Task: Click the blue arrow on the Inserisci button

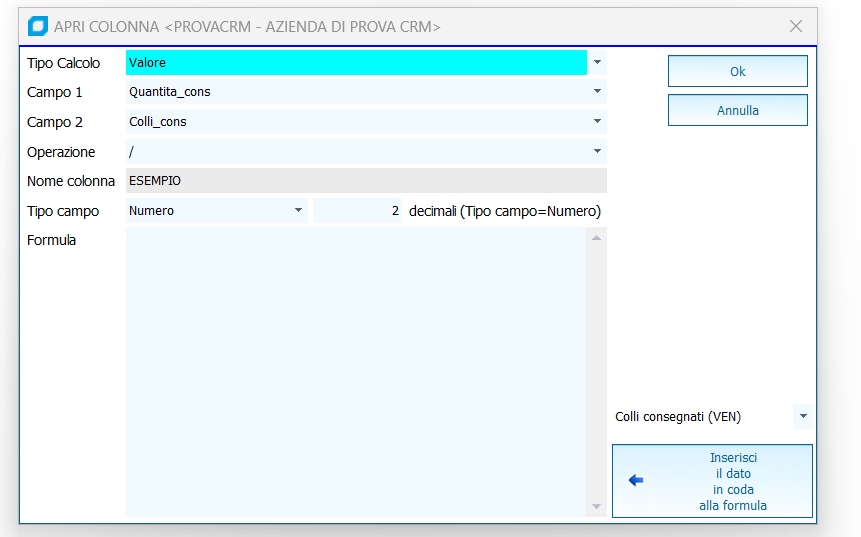Action: 636,480
